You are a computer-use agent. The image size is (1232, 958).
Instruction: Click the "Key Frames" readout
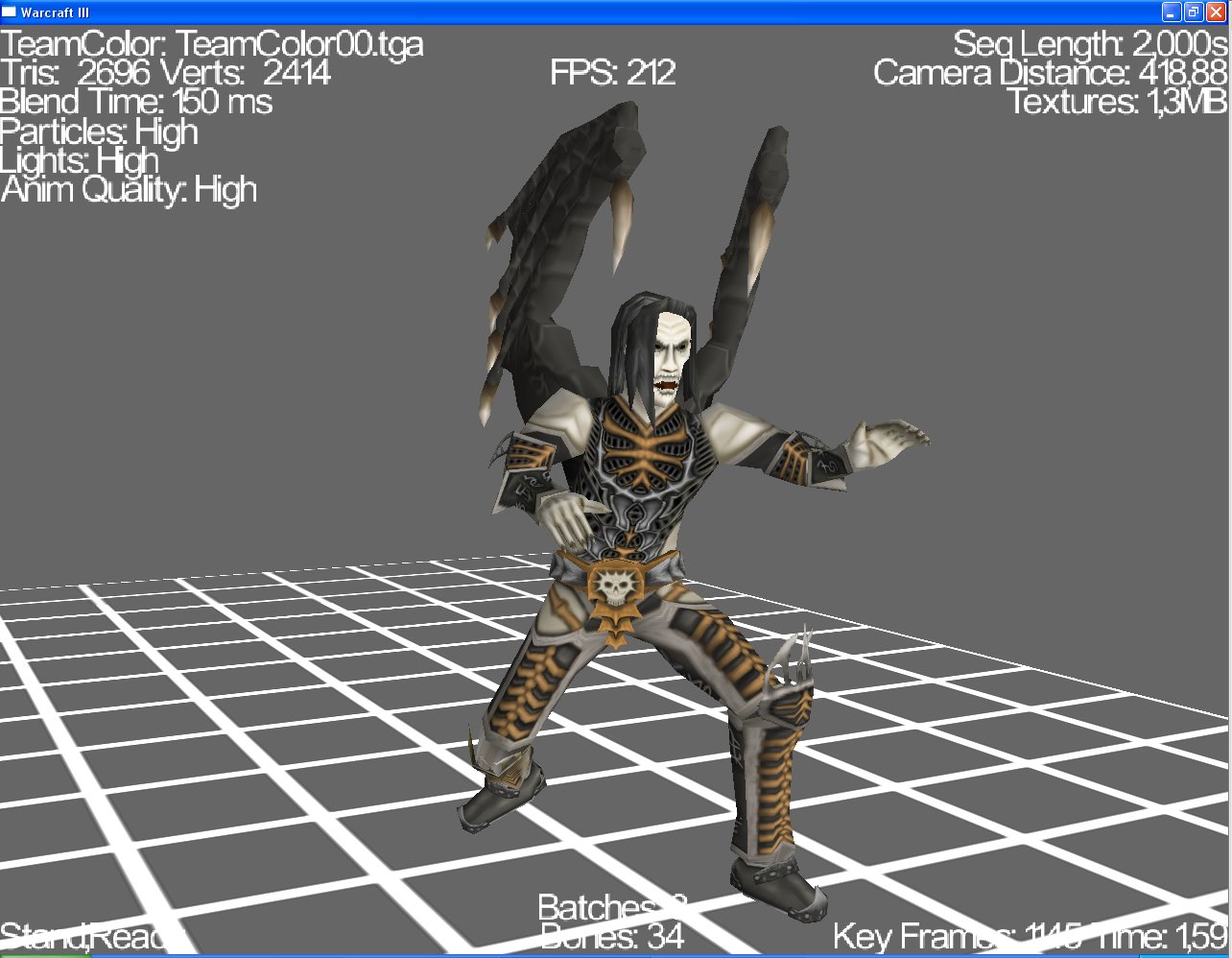[x=958, y=936]
